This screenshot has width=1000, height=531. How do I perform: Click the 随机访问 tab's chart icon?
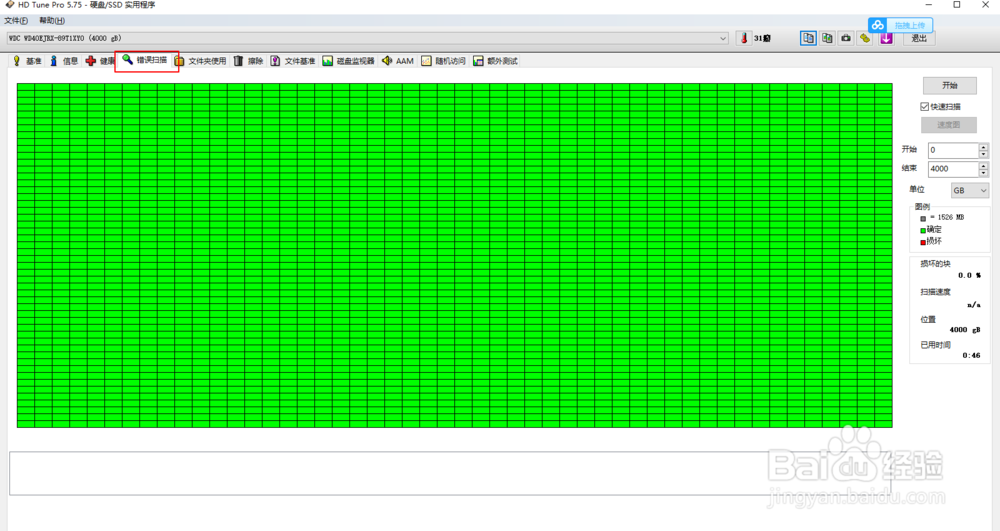(x=426, y=61)
